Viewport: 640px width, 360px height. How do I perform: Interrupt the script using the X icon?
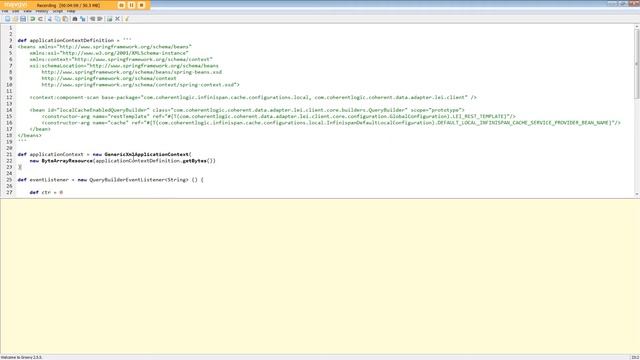click(x=118, y=19)
